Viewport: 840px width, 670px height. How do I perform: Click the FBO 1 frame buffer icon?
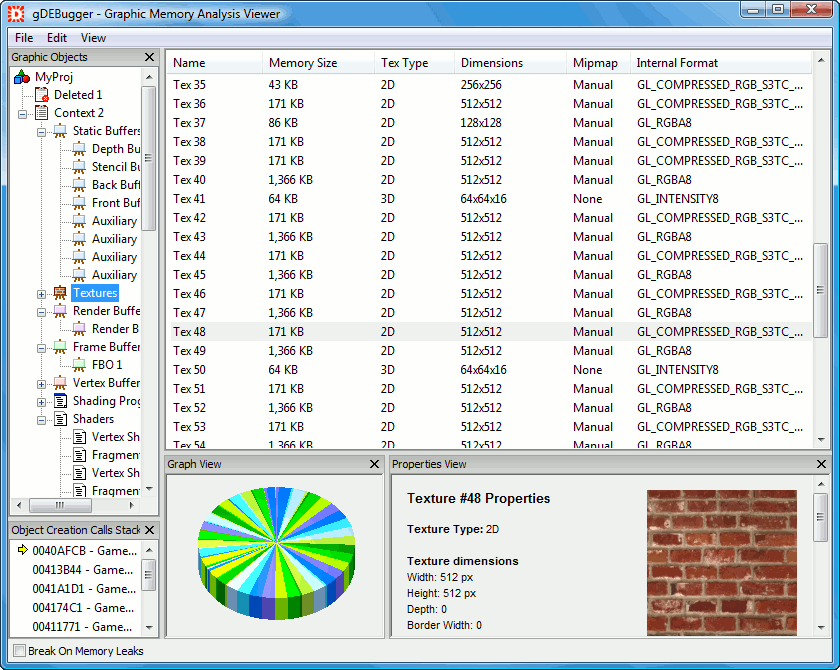pos(79,365)
